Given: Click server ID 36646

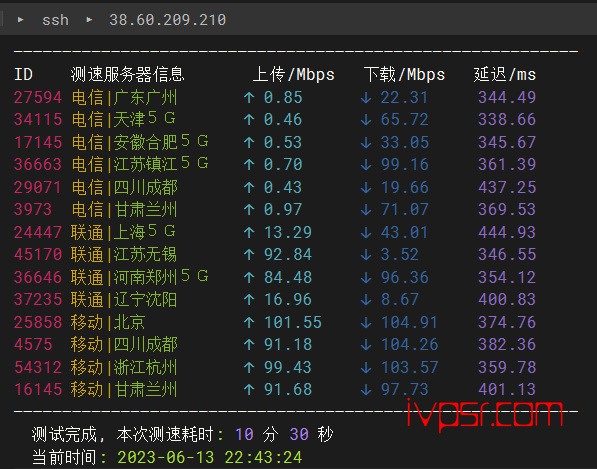Looking at the screenshot, I should pyautogui.click(x=38, y=277).
